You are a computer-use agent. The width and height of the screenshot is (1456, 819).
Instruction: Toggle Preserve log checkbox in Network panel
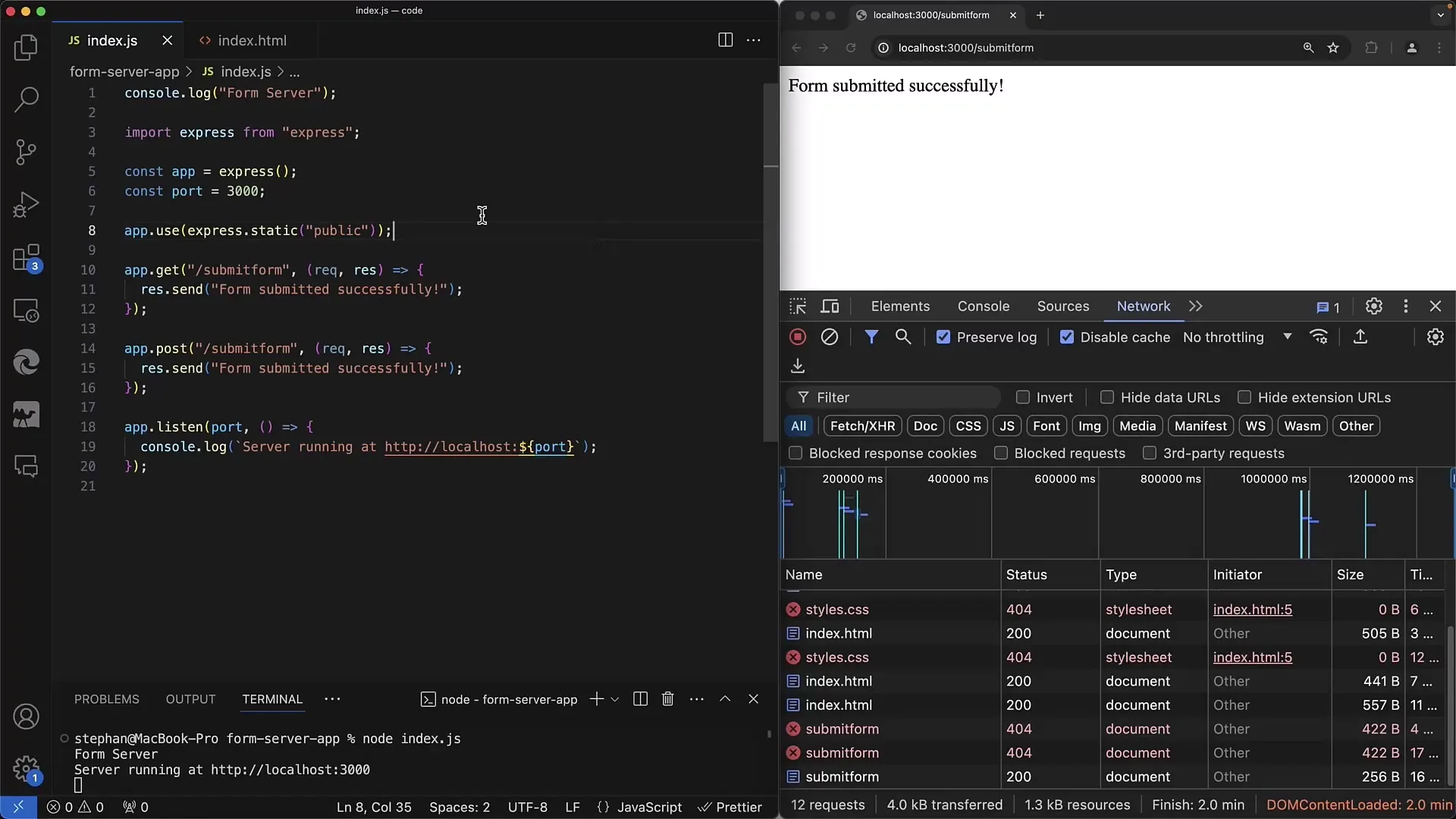click(x=941, y=337)
